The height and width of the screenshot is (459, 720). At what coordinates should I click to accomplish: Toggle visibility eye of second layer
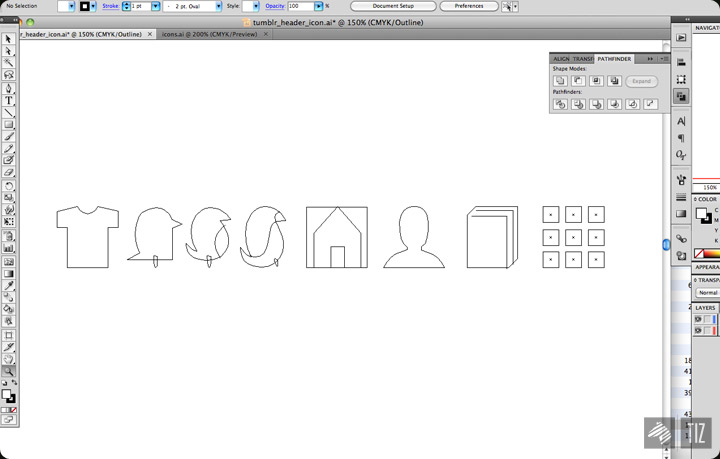(698, 330)
